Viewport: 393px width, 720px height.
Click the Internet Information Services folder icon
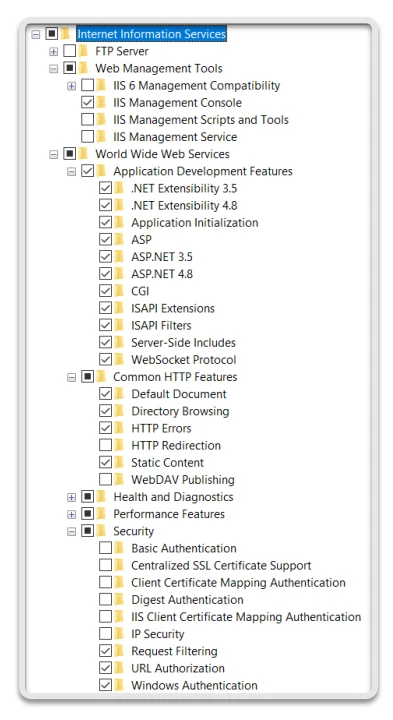(x=65, y=34)
